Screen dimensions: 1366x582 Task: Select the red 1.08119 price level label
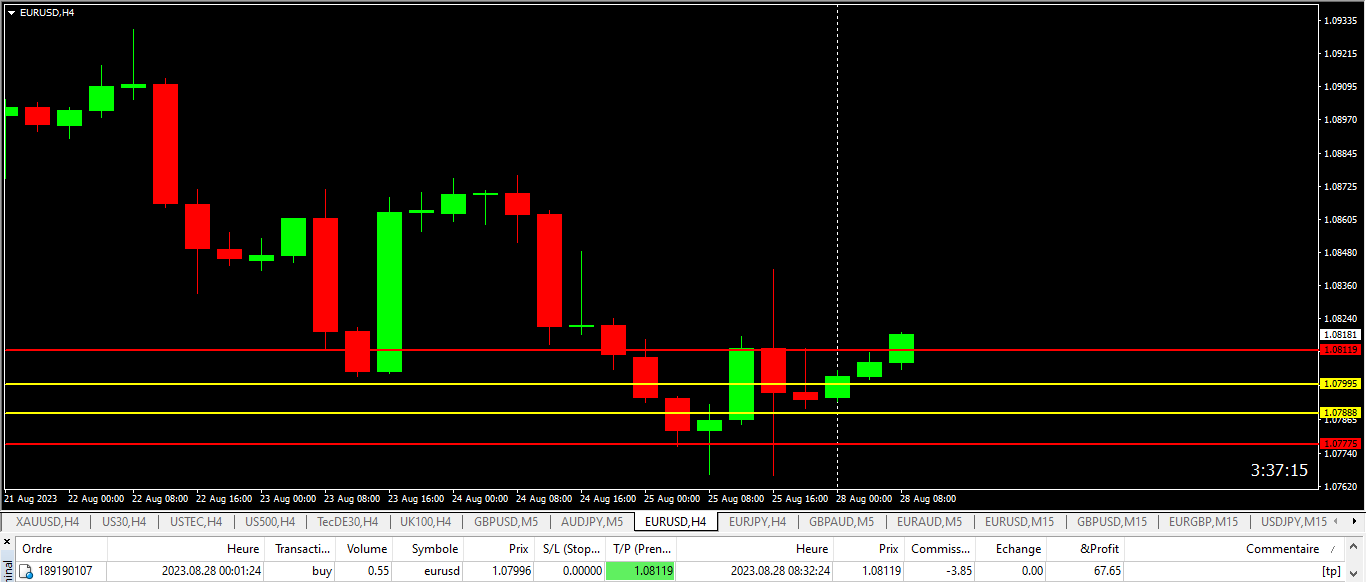[1340, 350]
